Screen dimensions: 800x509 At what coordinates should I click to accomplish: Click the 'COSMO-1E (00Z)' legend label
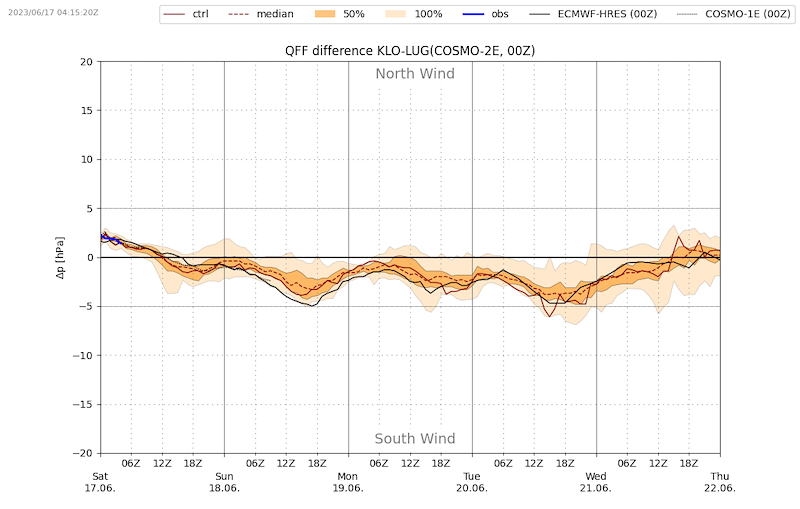pos(748,14)
